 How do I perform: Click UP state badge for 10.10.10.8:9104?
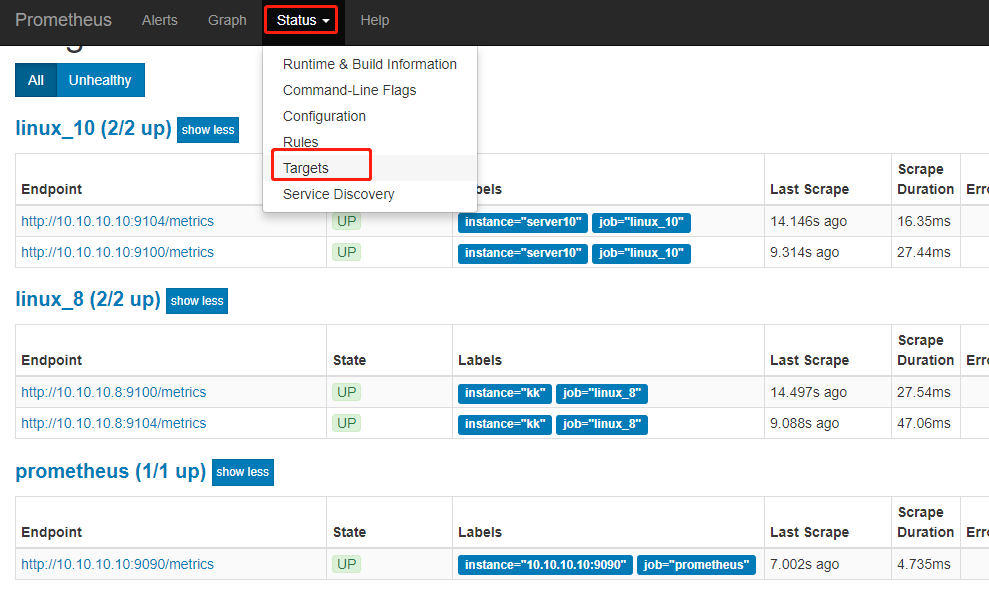(x=346, y=423)
